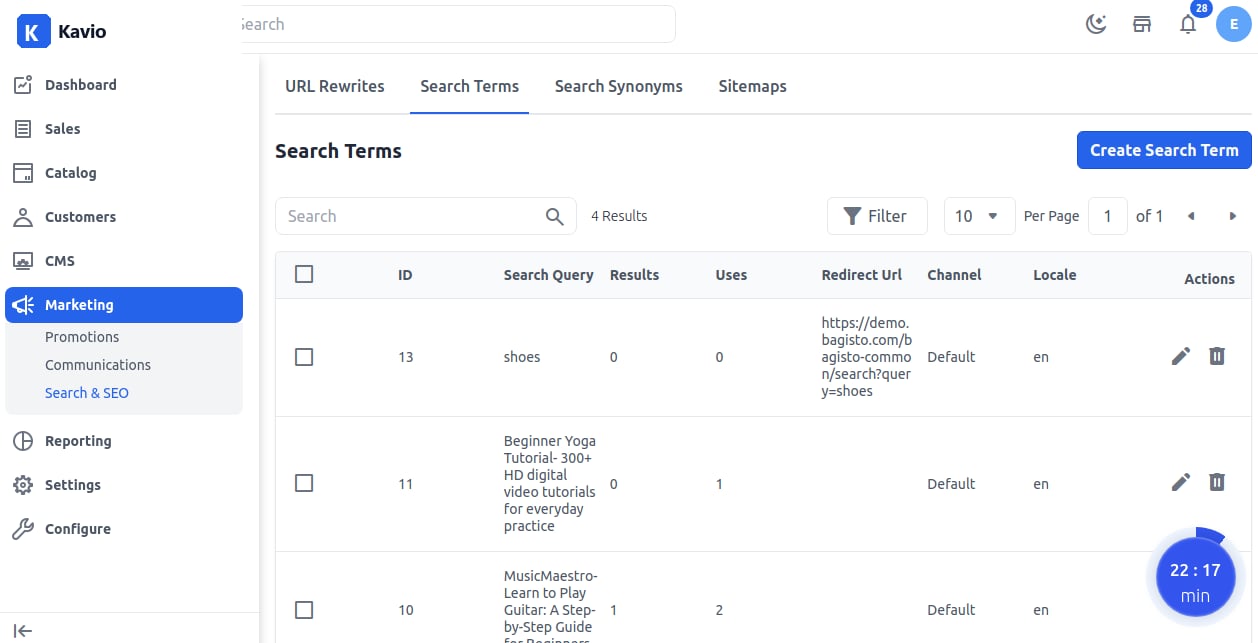The width and height of the screenshot is (1258, 643).
Task: Open the Reporting menu label
Action: 78,441
